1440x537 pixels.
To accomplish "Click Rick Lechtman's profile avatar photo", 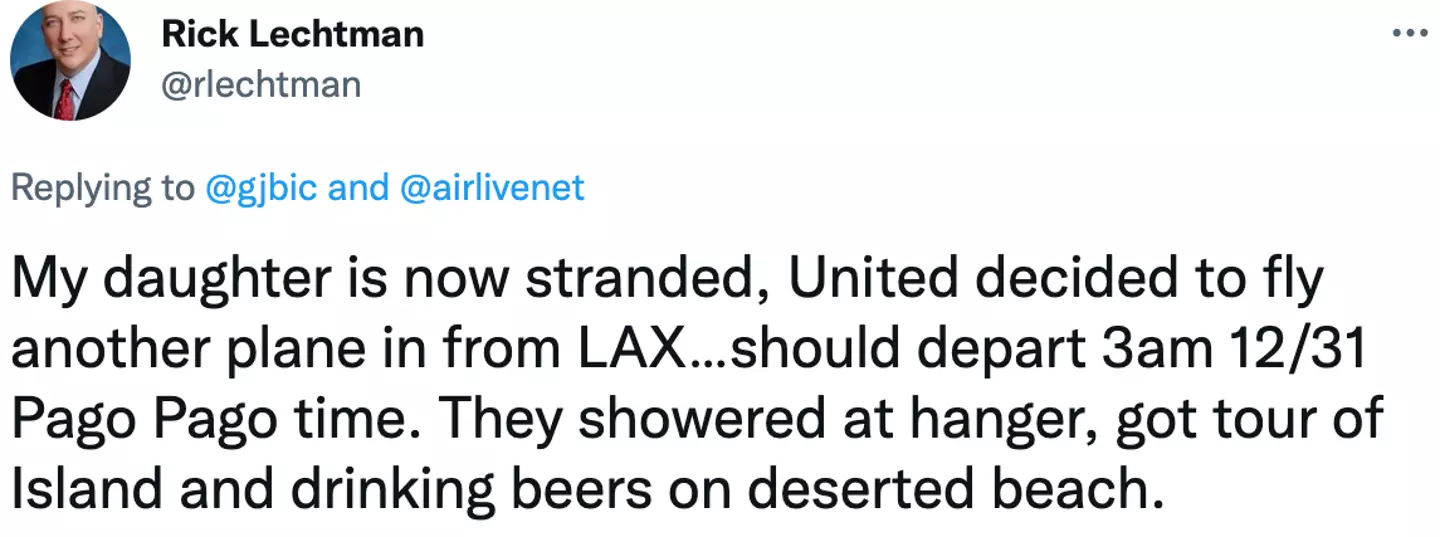I will pos(70,62).
